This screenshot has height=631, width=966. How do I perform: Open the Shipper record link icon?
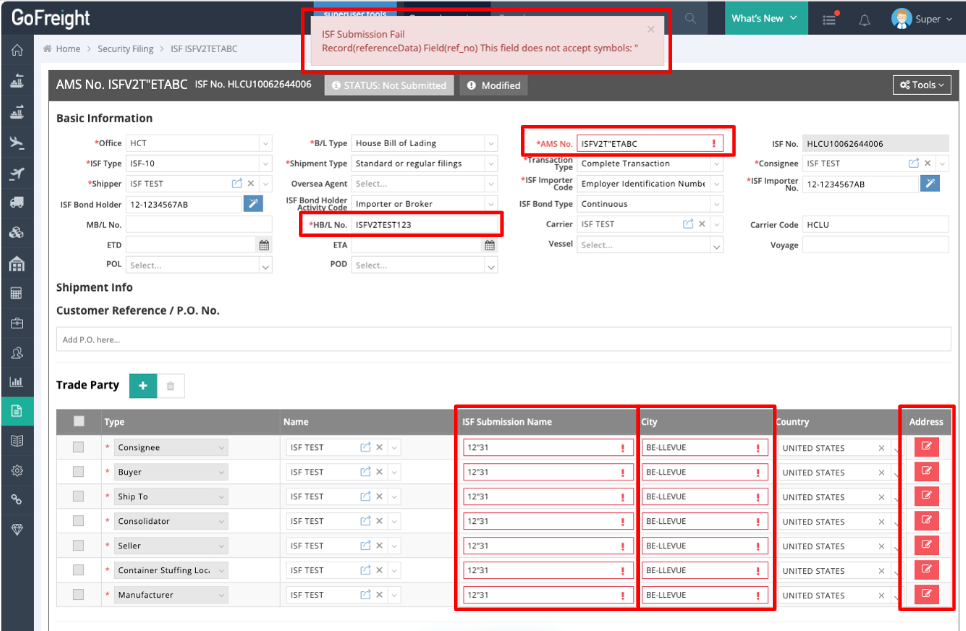pos(237,184)
